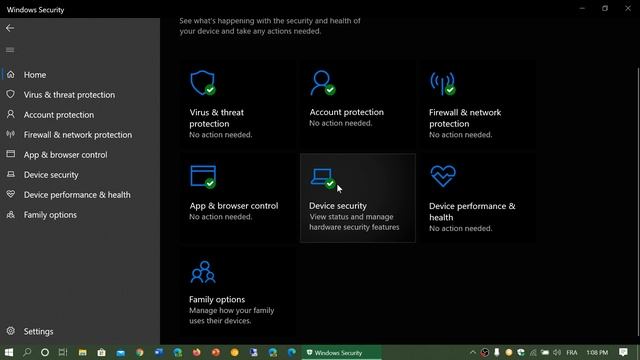Open the Family options people tile
Screen dimensions: 640x360
[238, 291]
